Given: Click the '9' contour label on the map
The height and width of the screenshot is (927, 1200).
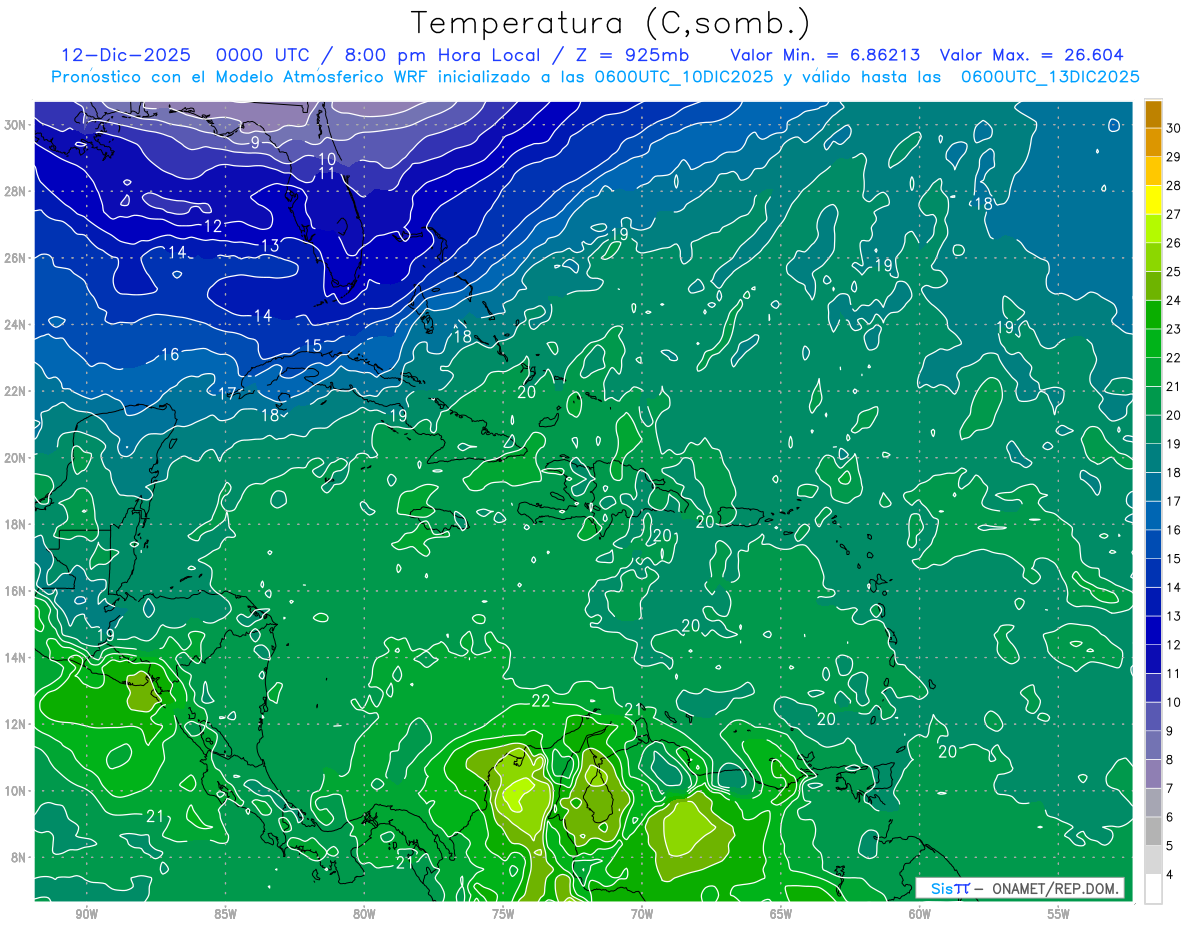Looking at the screenshot, I should [x=255, y=143].
